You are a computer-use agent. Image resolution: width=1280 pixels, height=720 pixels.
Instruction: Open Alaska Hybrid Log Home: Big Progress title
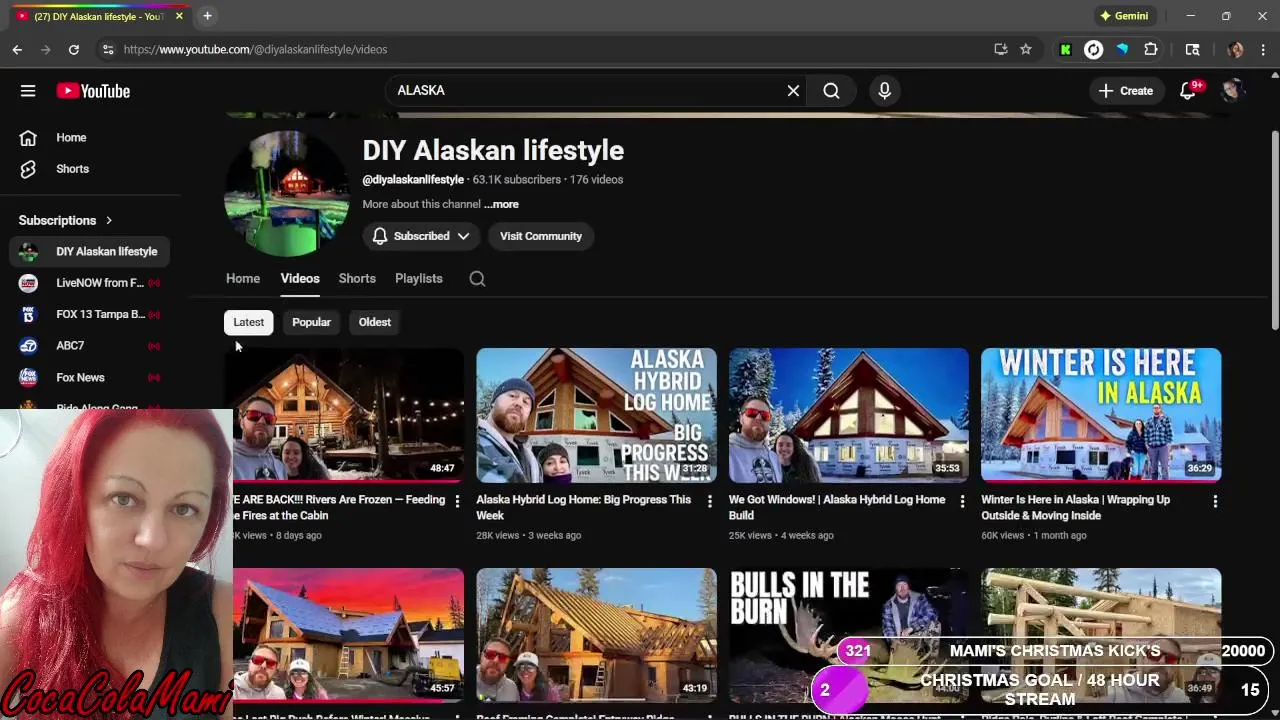pyautogui.click(x=584, y=507)
